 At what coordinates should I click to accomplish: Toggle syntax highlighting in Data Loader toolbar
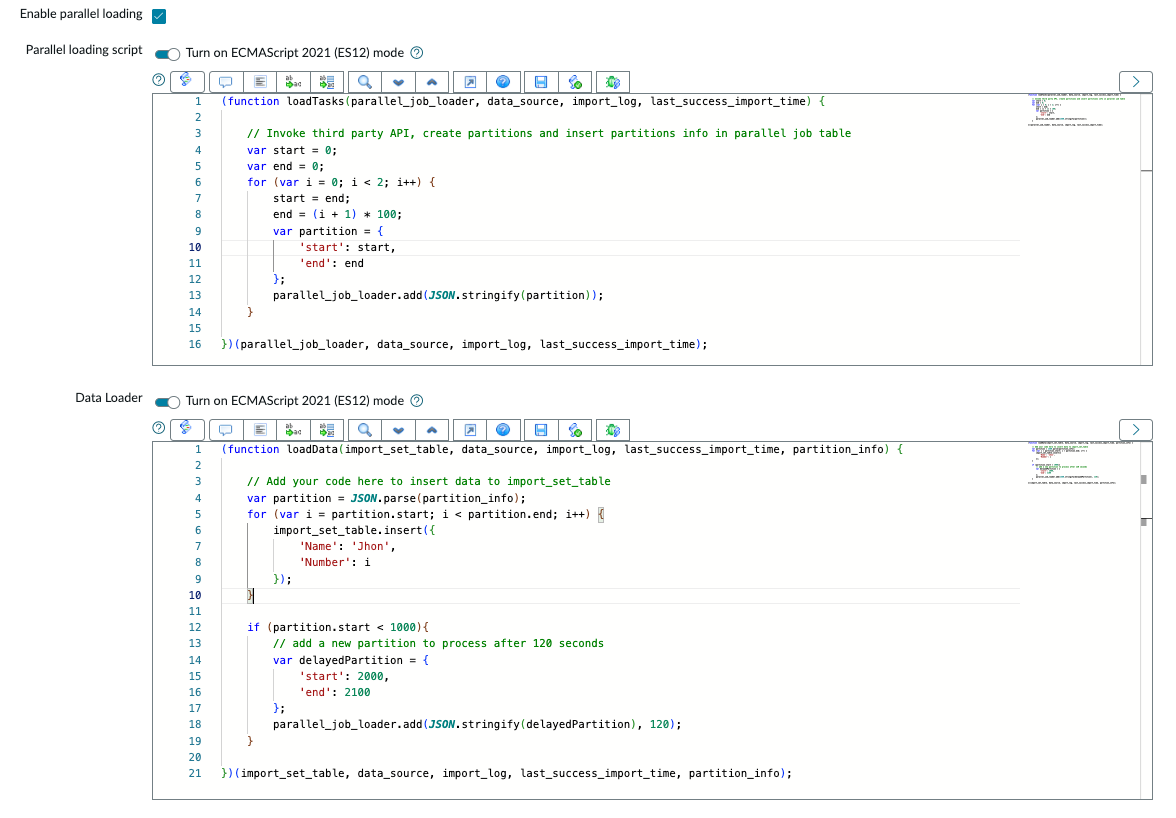(187, 429)
